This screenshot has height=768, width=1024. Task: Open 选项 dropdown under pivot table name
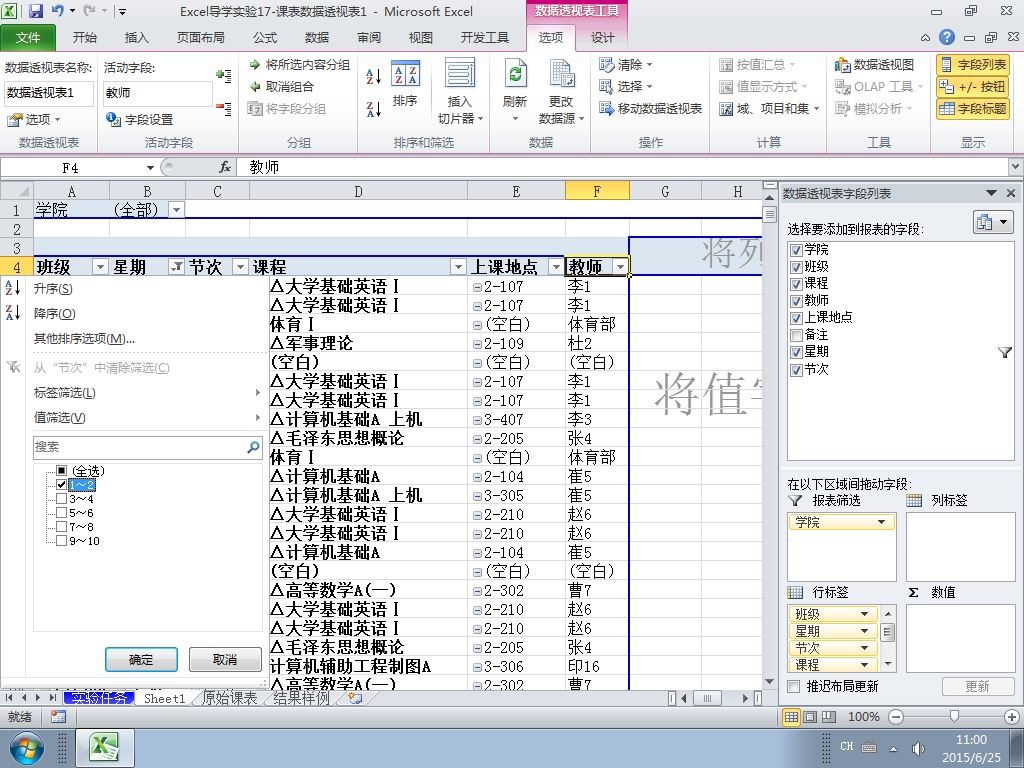33,120
